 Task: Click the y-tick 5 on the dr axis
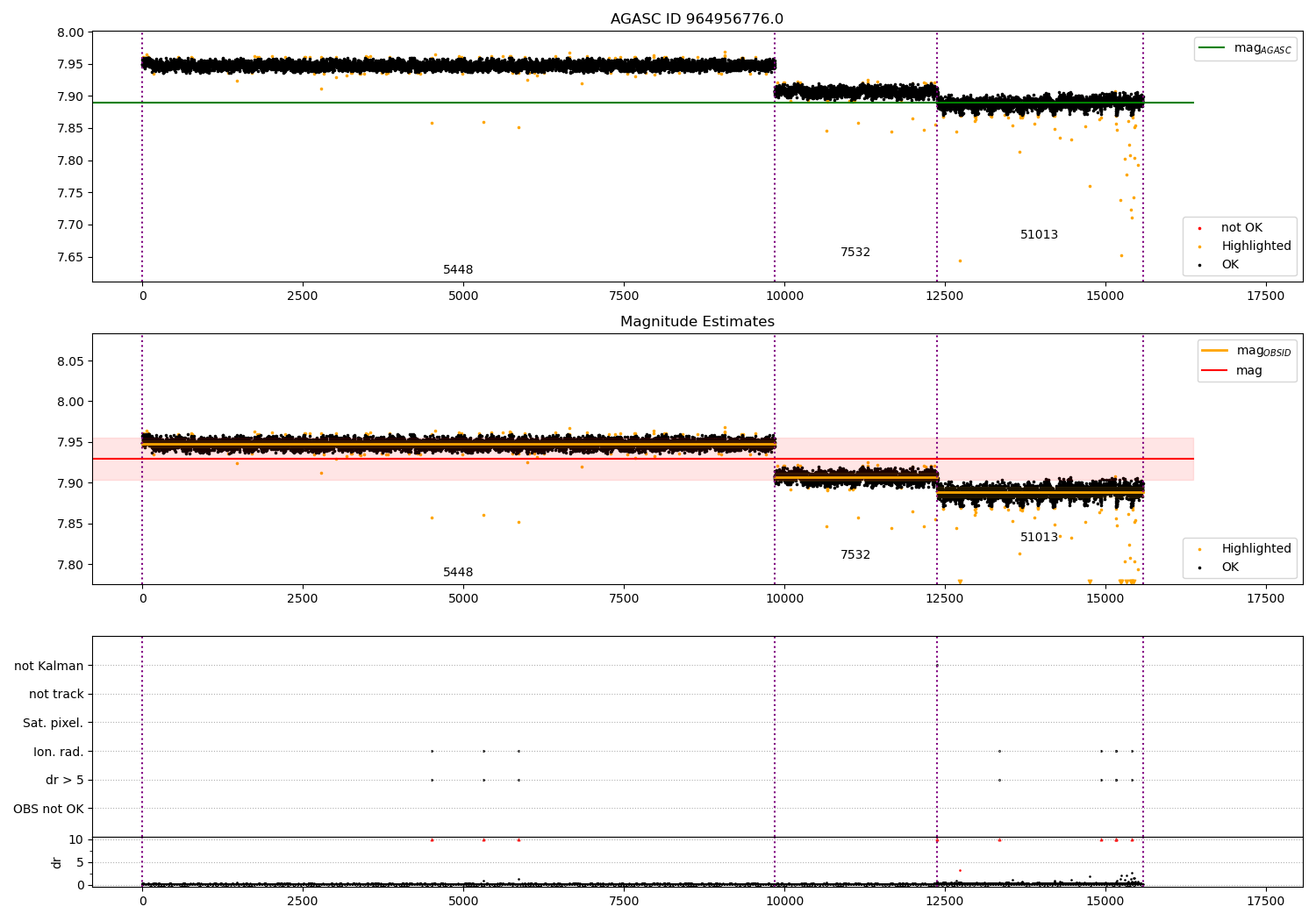click(x=80, y=862)
